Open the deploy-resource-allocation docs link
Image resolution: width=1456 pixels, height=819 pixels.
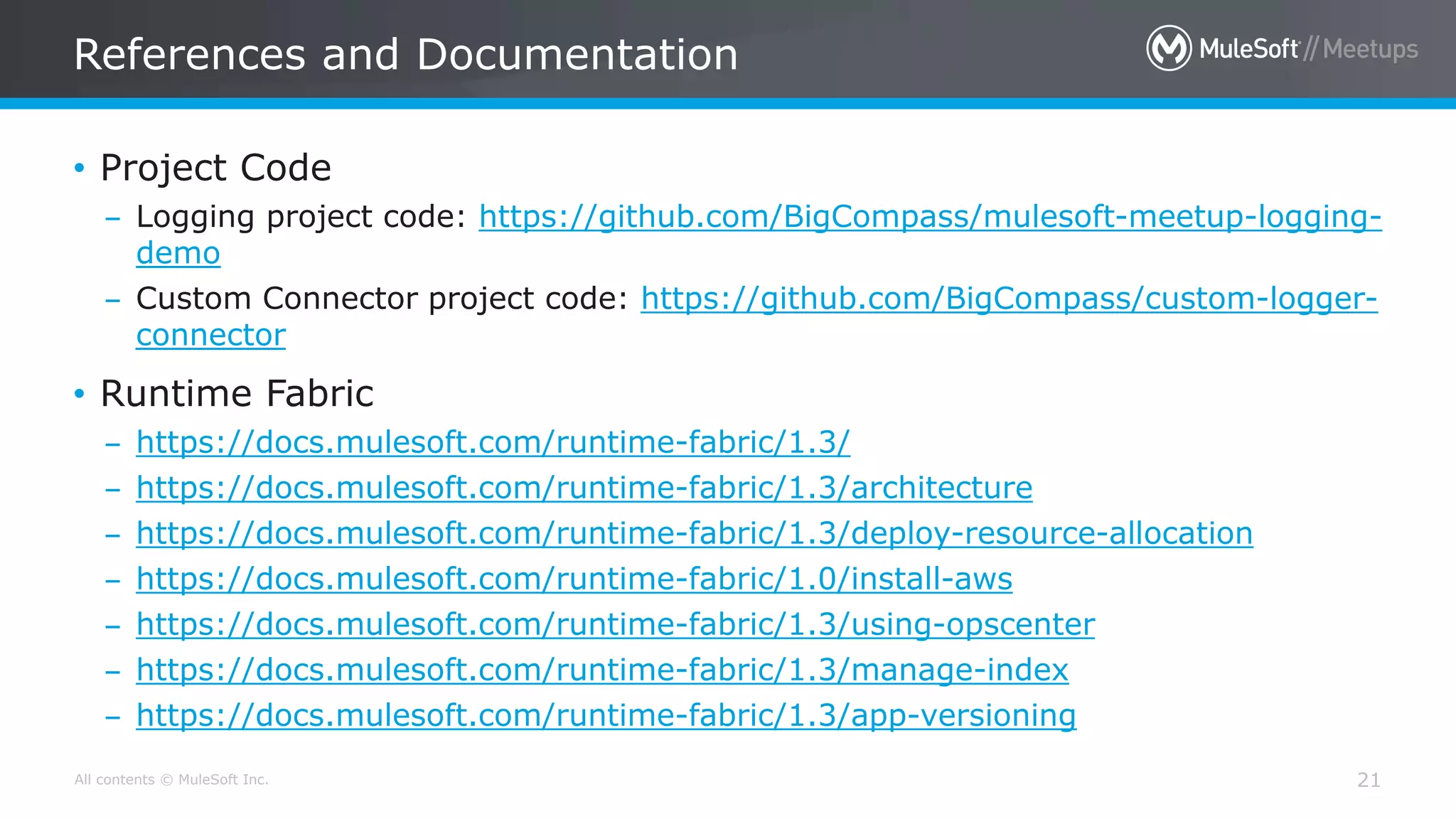tap(695, 533)
